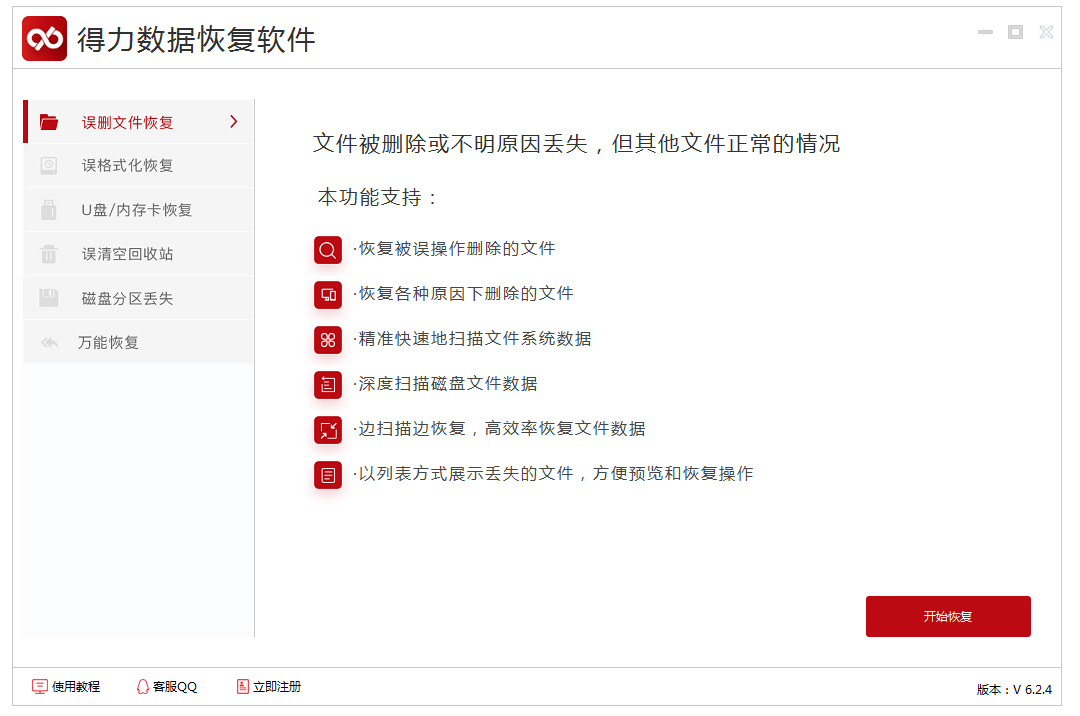
Task: Close the recovery software window
Action: coord(1046,32)
